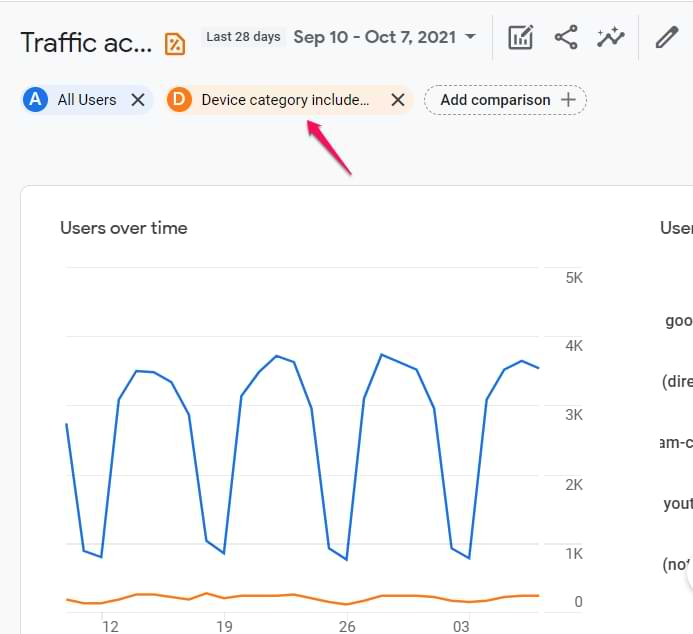Click the pencil customize report icon
Image resolution: width=693 pixels, height=634 pixels.
[x=666, y=38]
